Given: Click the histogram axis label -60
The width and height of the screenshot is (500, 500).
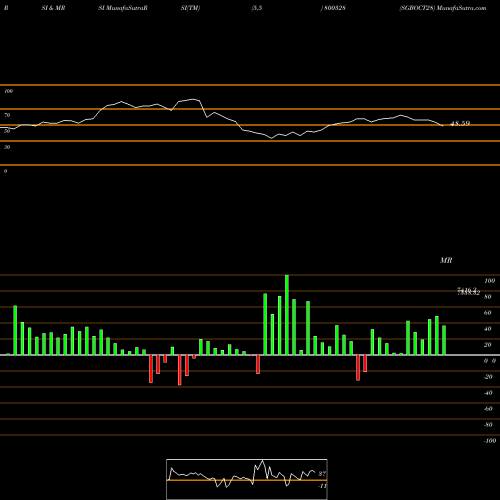Looking at the screenshot, I should 488,409.
